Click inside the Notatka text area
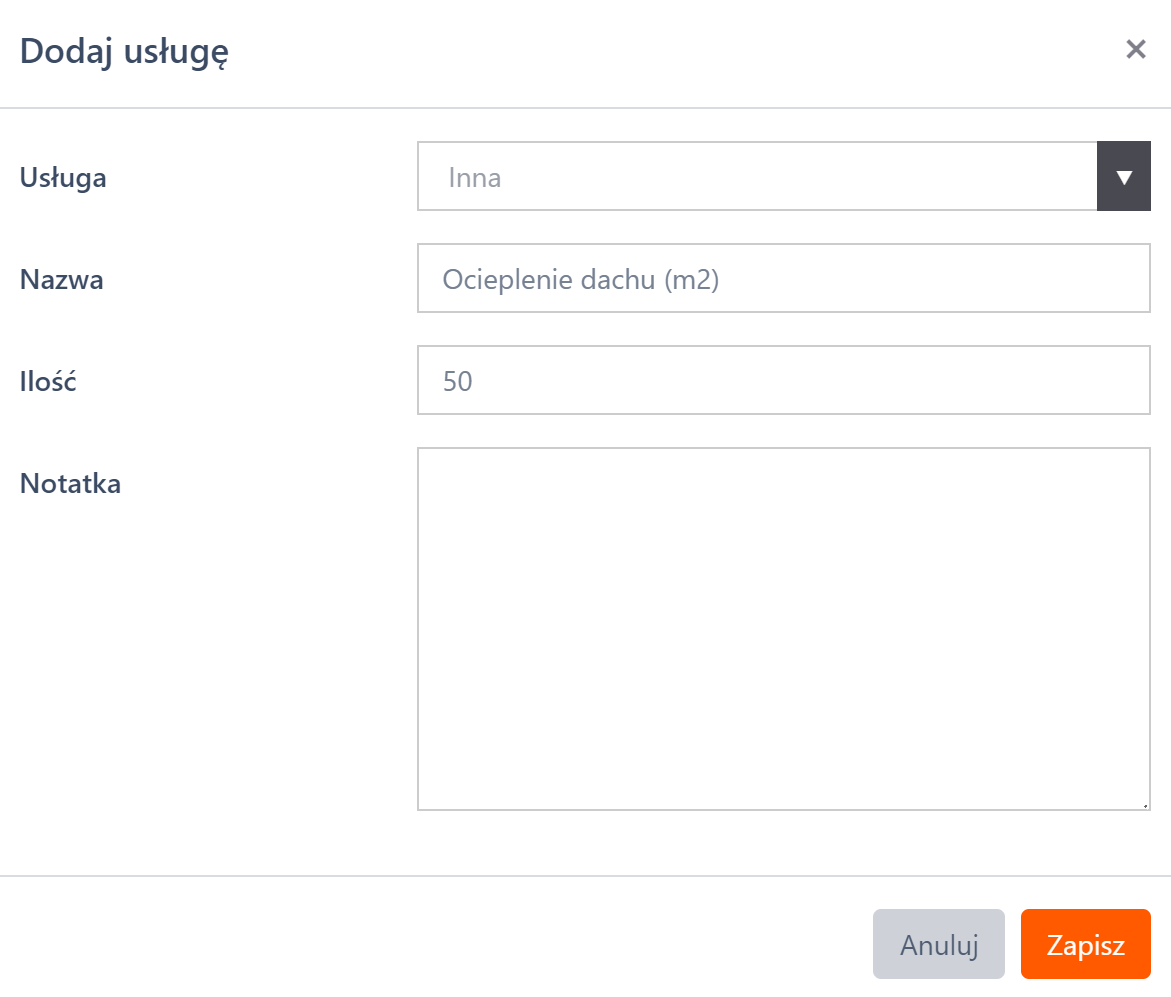The height and width of the screenshot is (997, 1171). [x=783, y=628]
